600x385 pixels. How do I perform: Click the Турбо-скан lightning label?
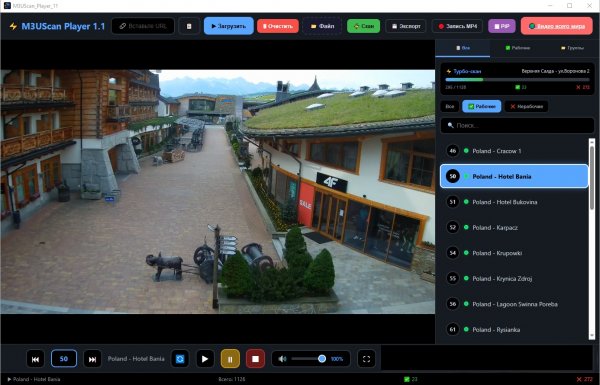[463, 71]
